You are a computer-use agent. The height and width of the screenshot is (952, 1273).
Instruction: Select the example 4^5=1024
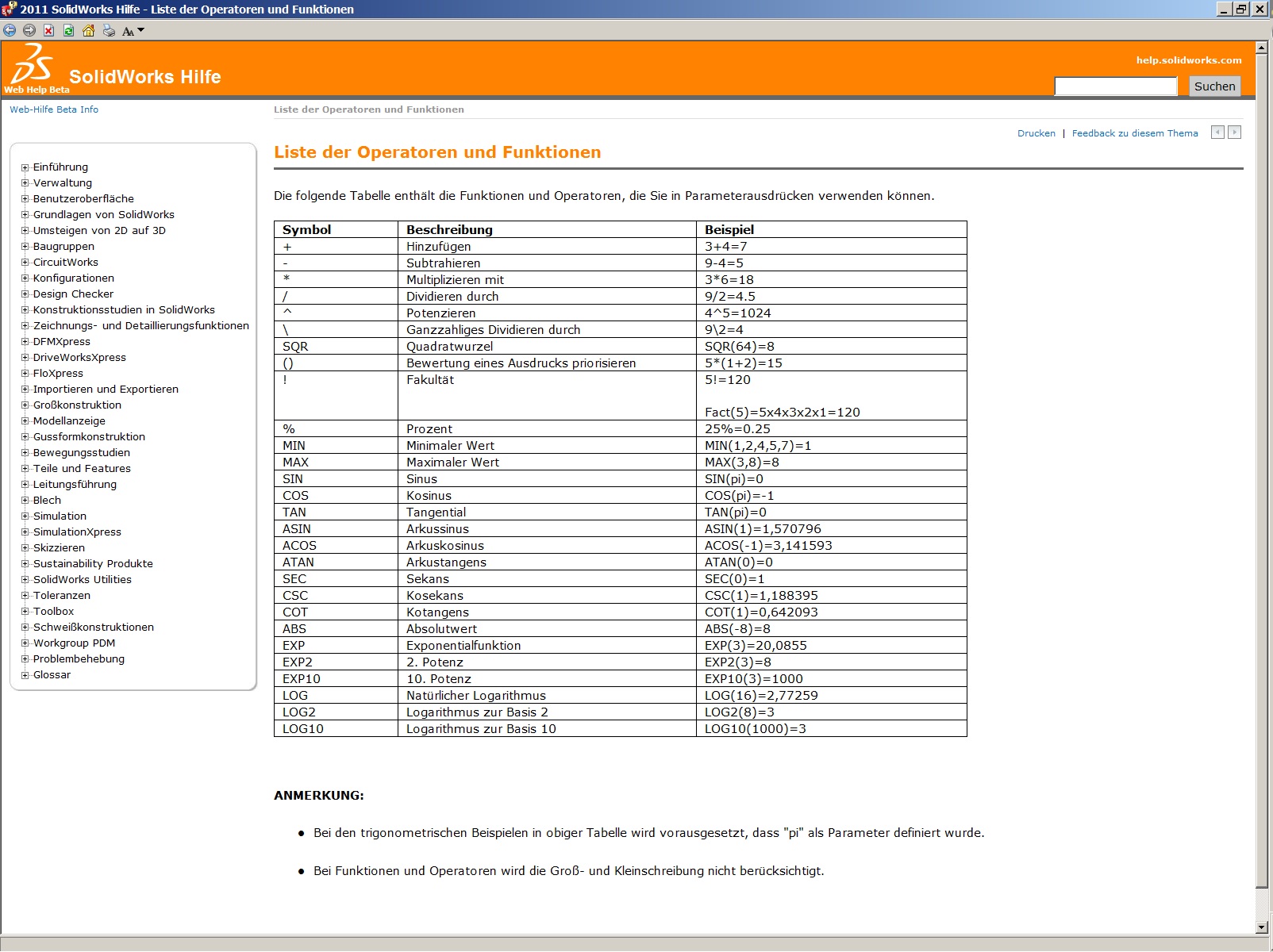[x=738, y=313]
